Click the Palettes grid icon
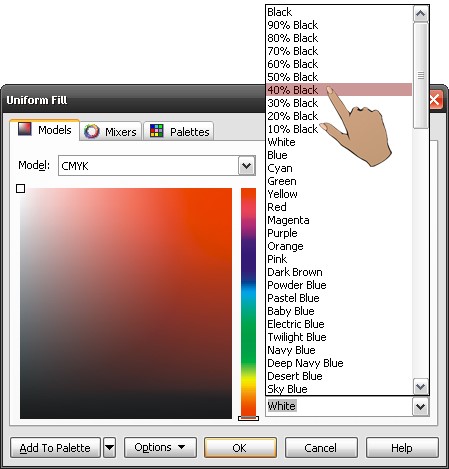 (x=156, y=131)
